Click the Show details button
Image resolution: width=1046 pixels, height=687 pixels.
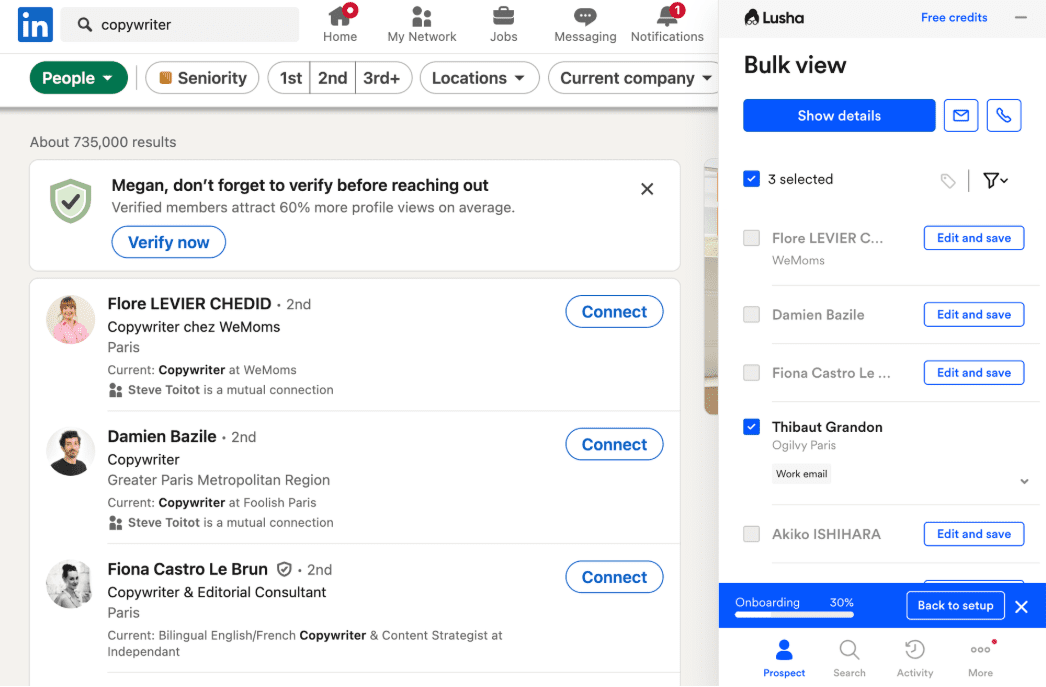tap(838, 115)
